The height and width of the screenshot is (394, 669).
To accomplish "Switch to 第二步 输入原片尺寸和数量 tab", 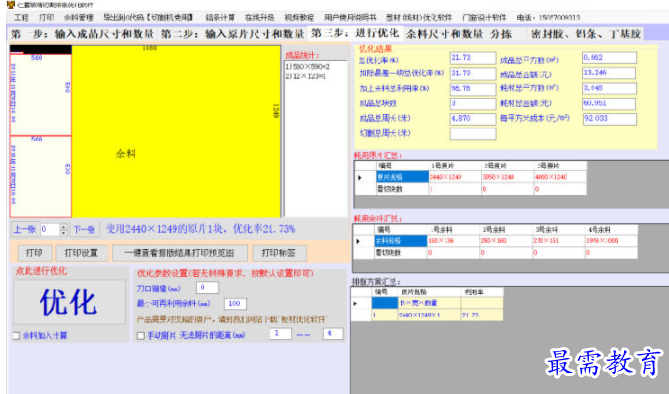I will 233,34.
